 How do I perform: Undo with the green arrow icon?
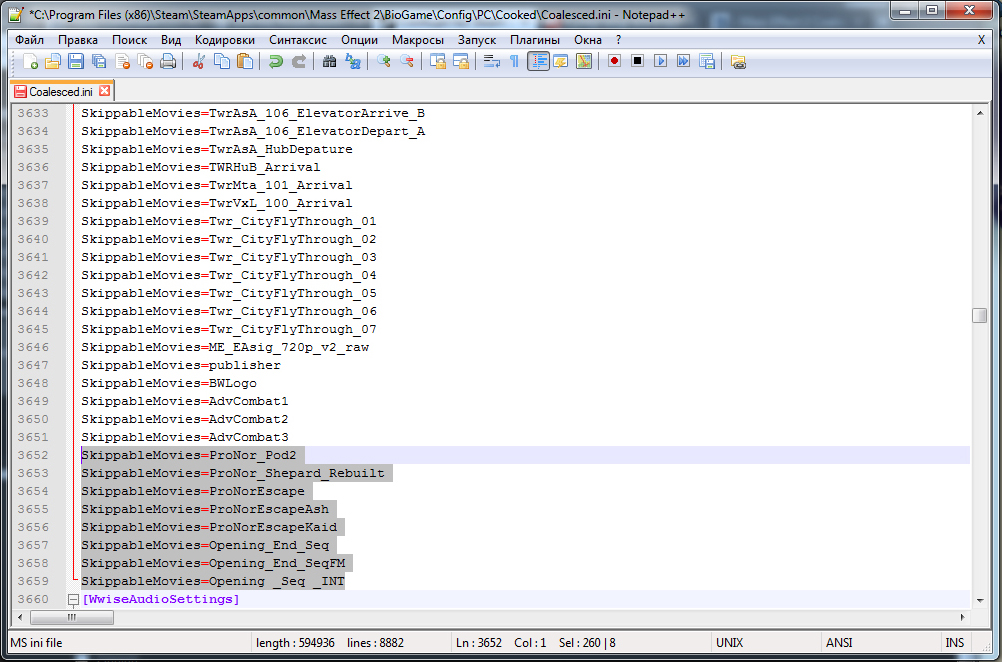tap(275, 61)
